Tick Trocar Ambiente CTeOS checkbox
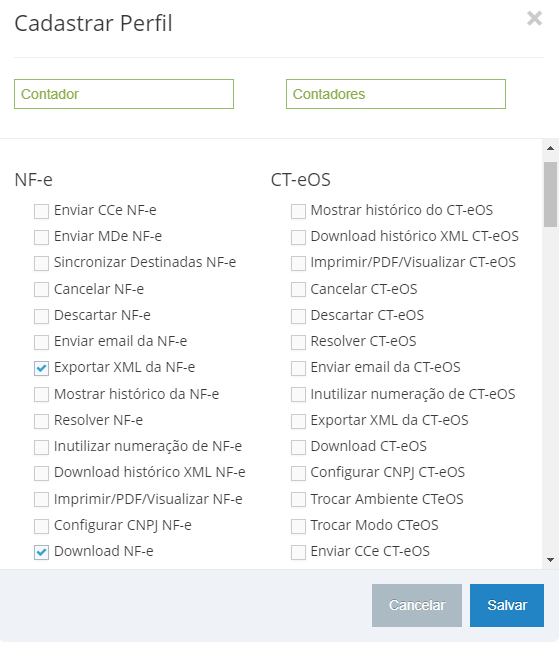The height and width of the screenshot is (652, 559). [x=298, y=500]
